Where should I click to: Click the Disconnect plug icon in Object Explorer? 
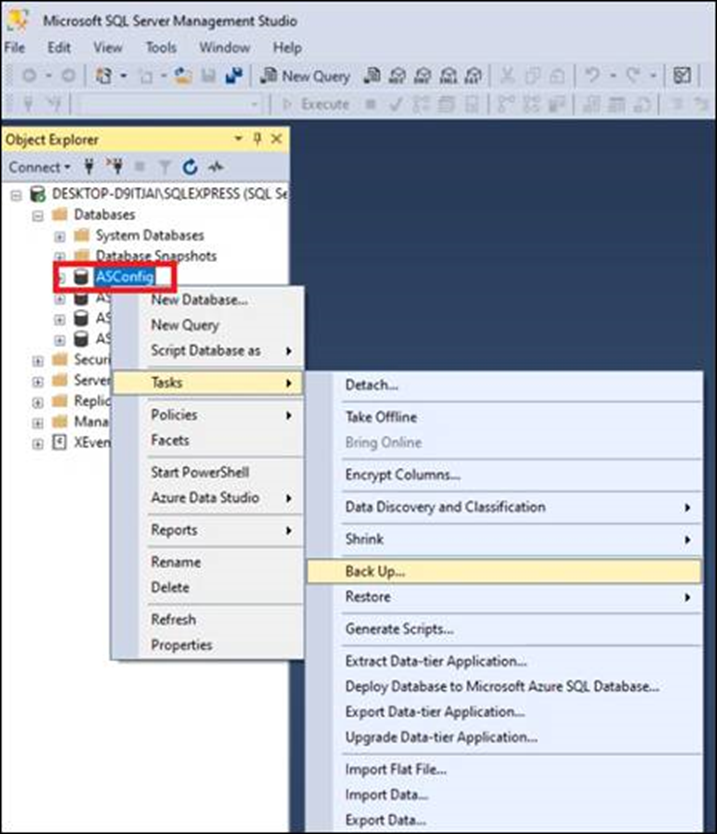[114, 168]
